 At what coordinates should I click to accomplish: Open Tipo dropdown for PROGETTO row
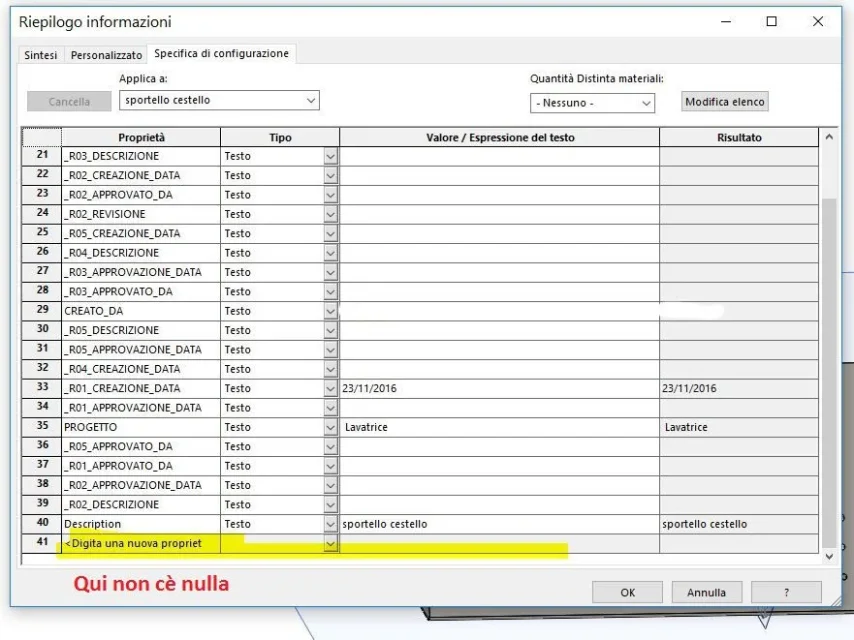click(x=331, y=427)
